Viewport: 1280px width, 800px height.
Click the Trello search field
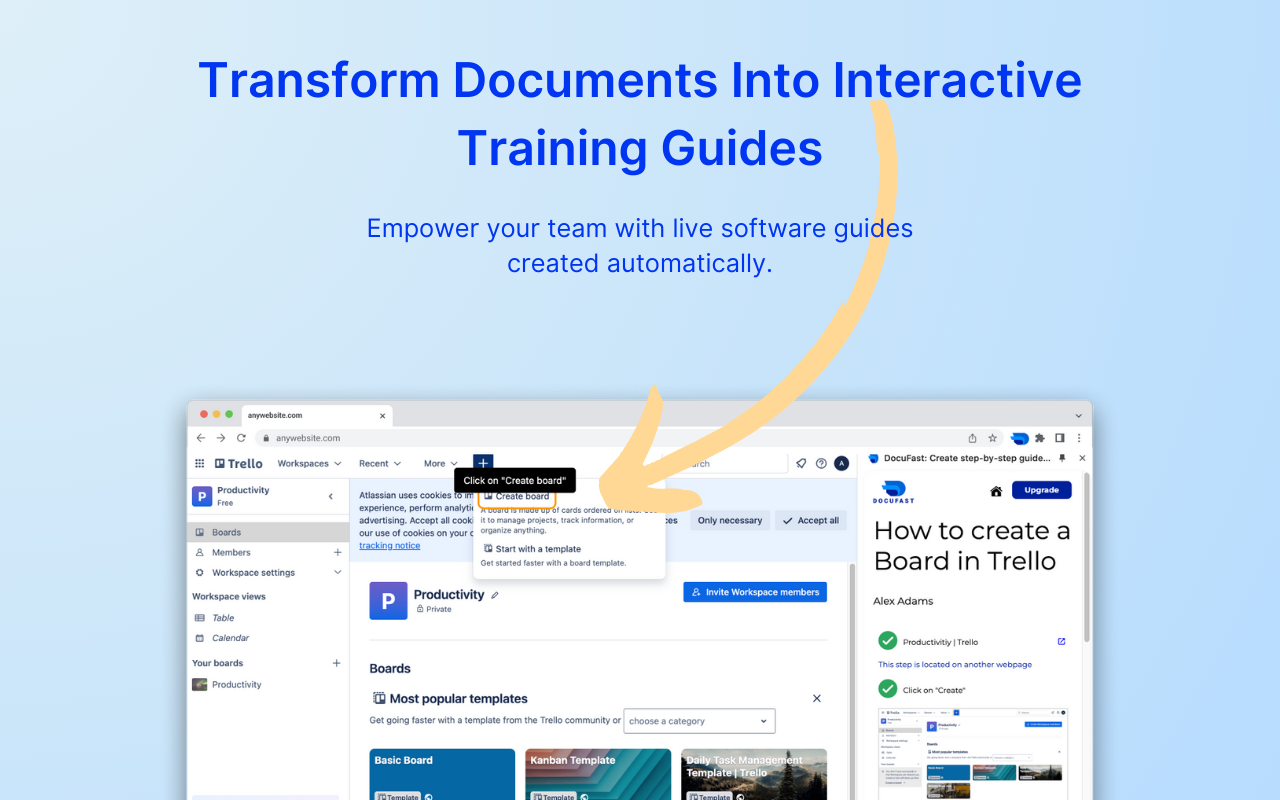coord(725,463)
